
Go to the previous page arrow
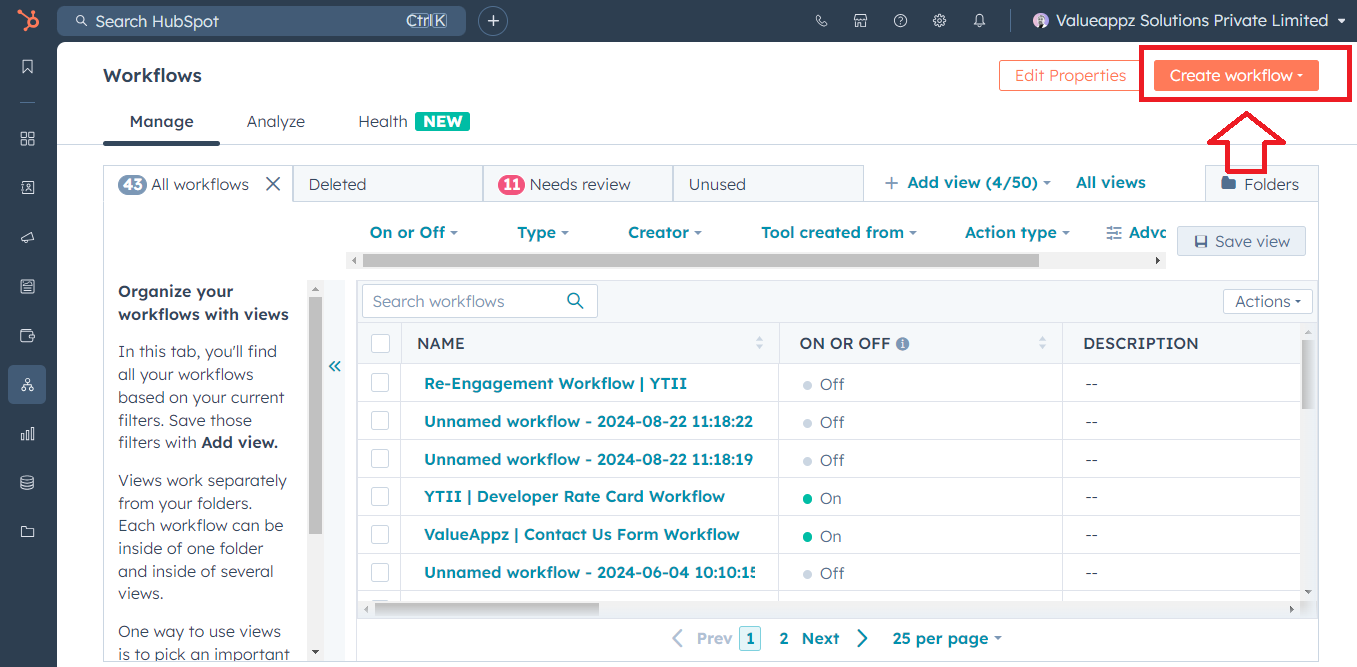(678, 638)
